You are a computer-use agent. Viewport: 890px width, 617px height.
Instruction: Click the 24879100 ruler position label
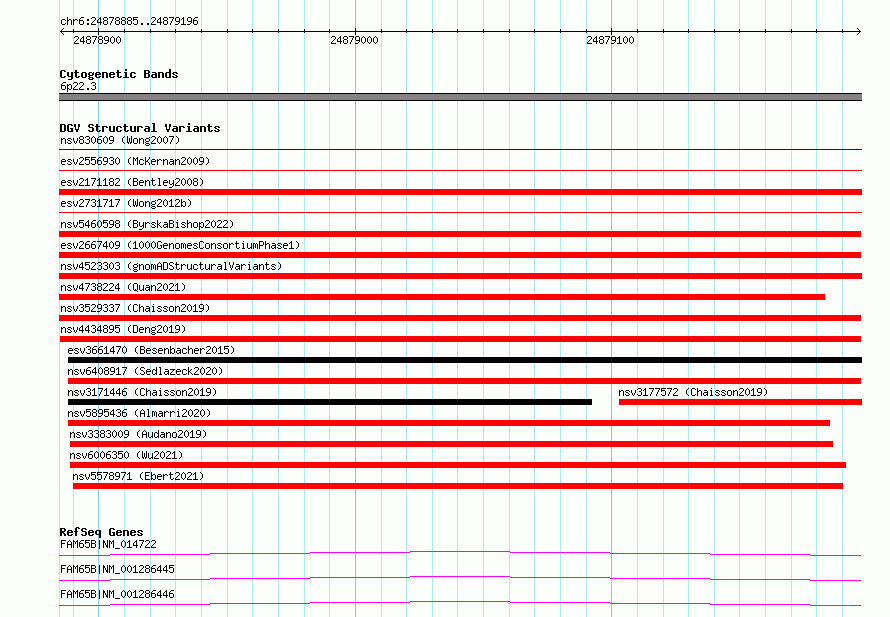click(610, 40)
